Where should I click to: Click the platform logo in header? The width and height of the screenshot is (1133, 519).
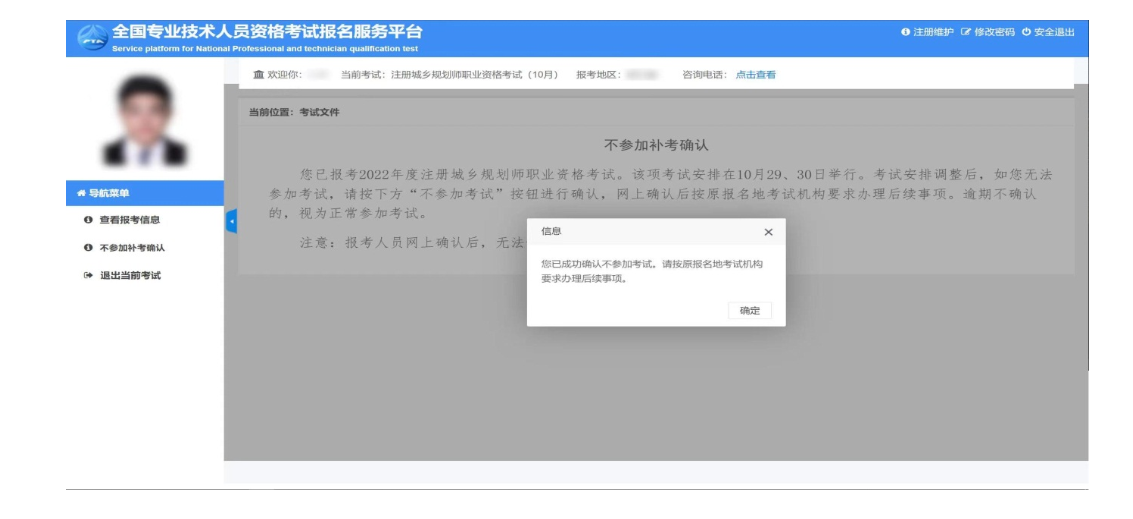pyautogui.click(x=92, y=39)
